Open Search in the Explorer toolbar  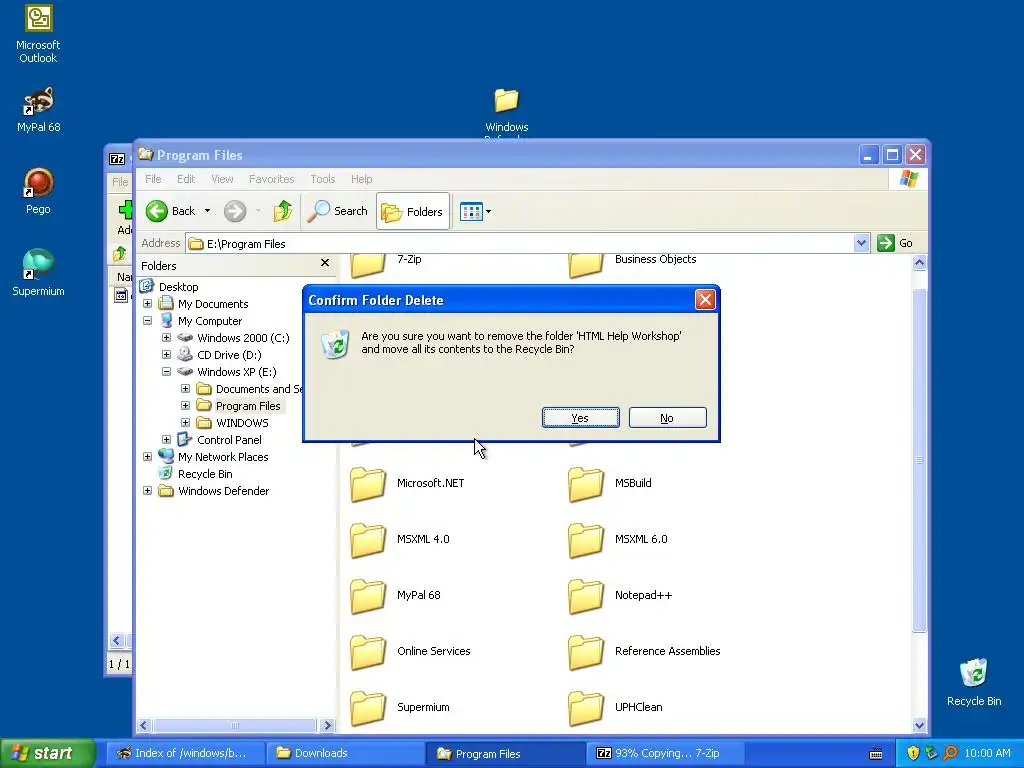click(338, 211)
